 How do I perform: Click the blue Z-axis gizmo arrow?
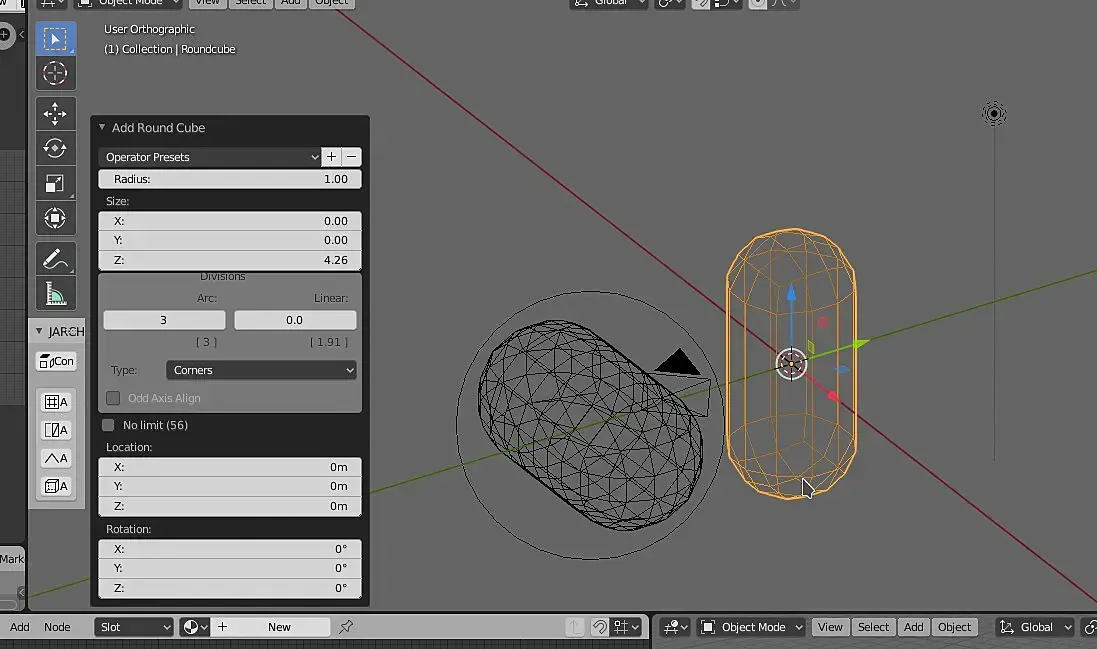coord(791,292)
